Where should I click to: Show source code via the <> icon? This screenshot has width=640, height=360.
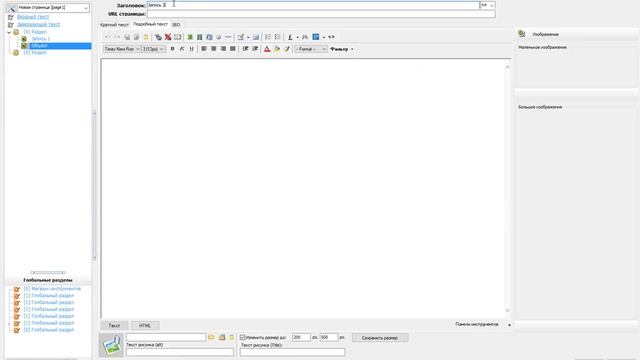coord(331,37)
